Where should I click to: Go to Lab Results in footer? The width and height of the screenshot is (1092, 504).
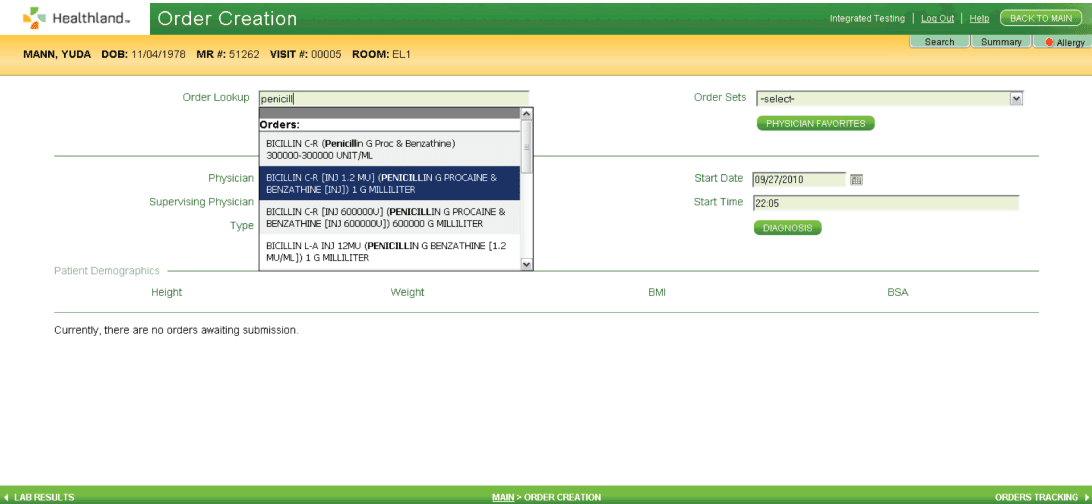tap(40, 497)
